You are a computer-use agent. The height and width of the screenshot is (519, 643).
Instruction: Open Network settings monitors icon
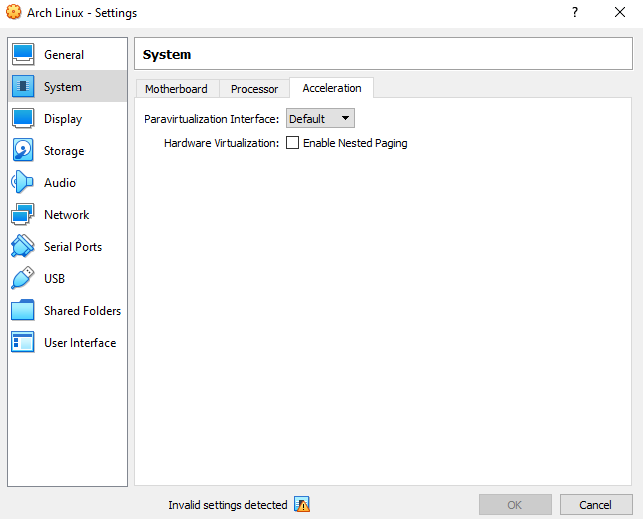23,214
